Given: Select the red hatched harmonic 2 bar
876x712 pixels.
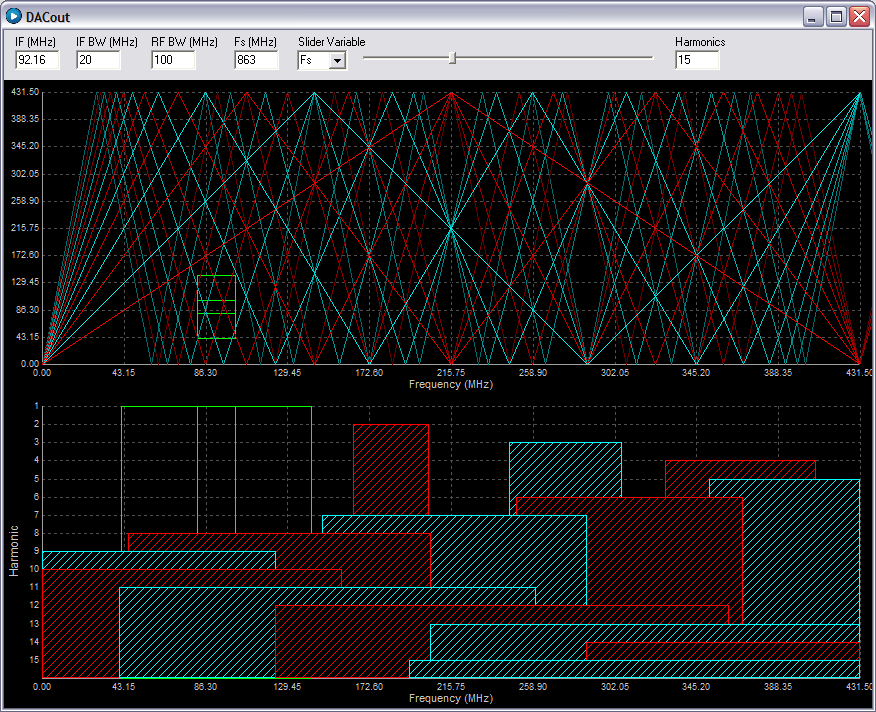Looking at the screenshot, I should click(391, 468).
